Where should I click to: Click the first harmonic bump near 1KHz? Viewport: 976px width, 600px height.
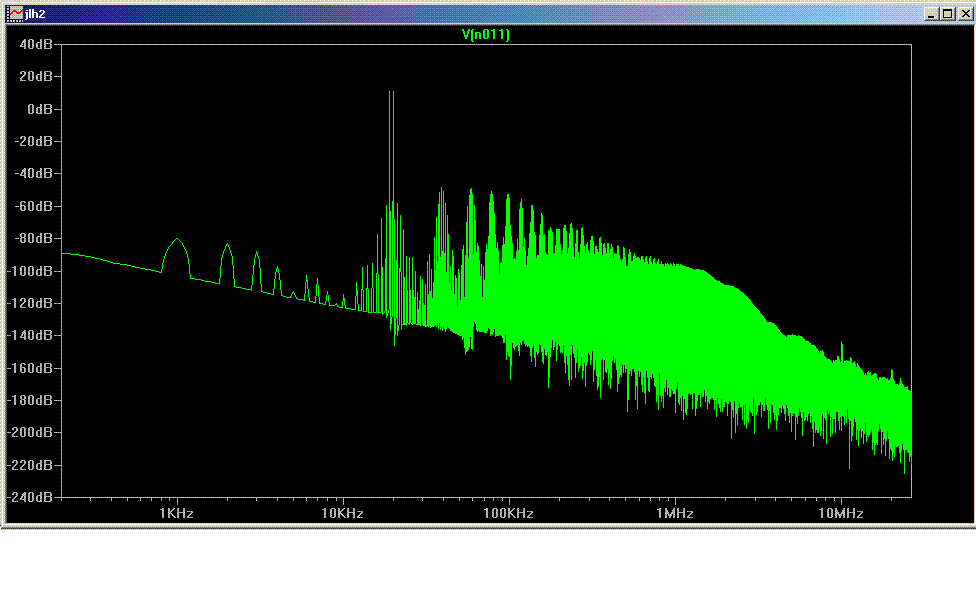[x=177, y=241]
